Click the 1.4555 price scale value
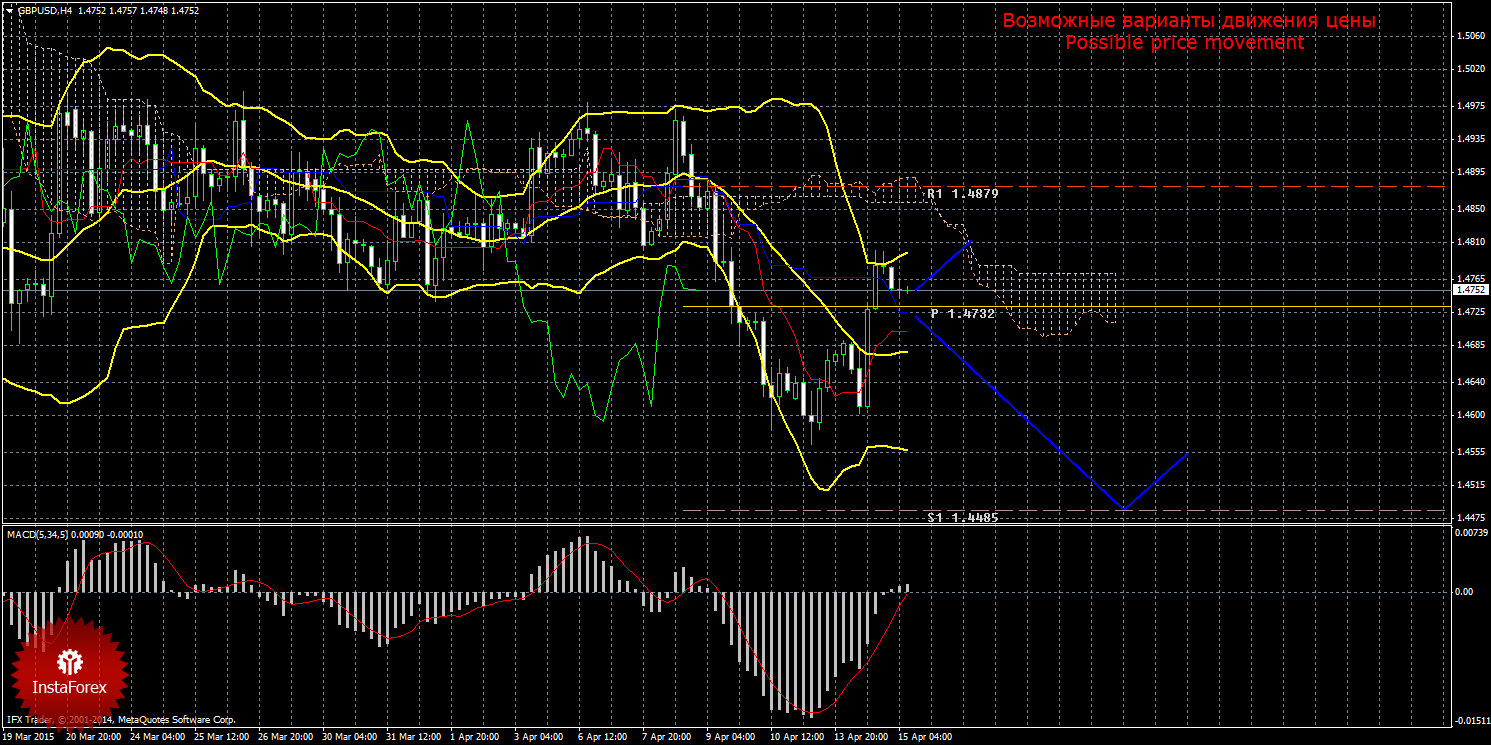Image resolution: width=1491 pixels, height=745 pixels. (1471, 451)
